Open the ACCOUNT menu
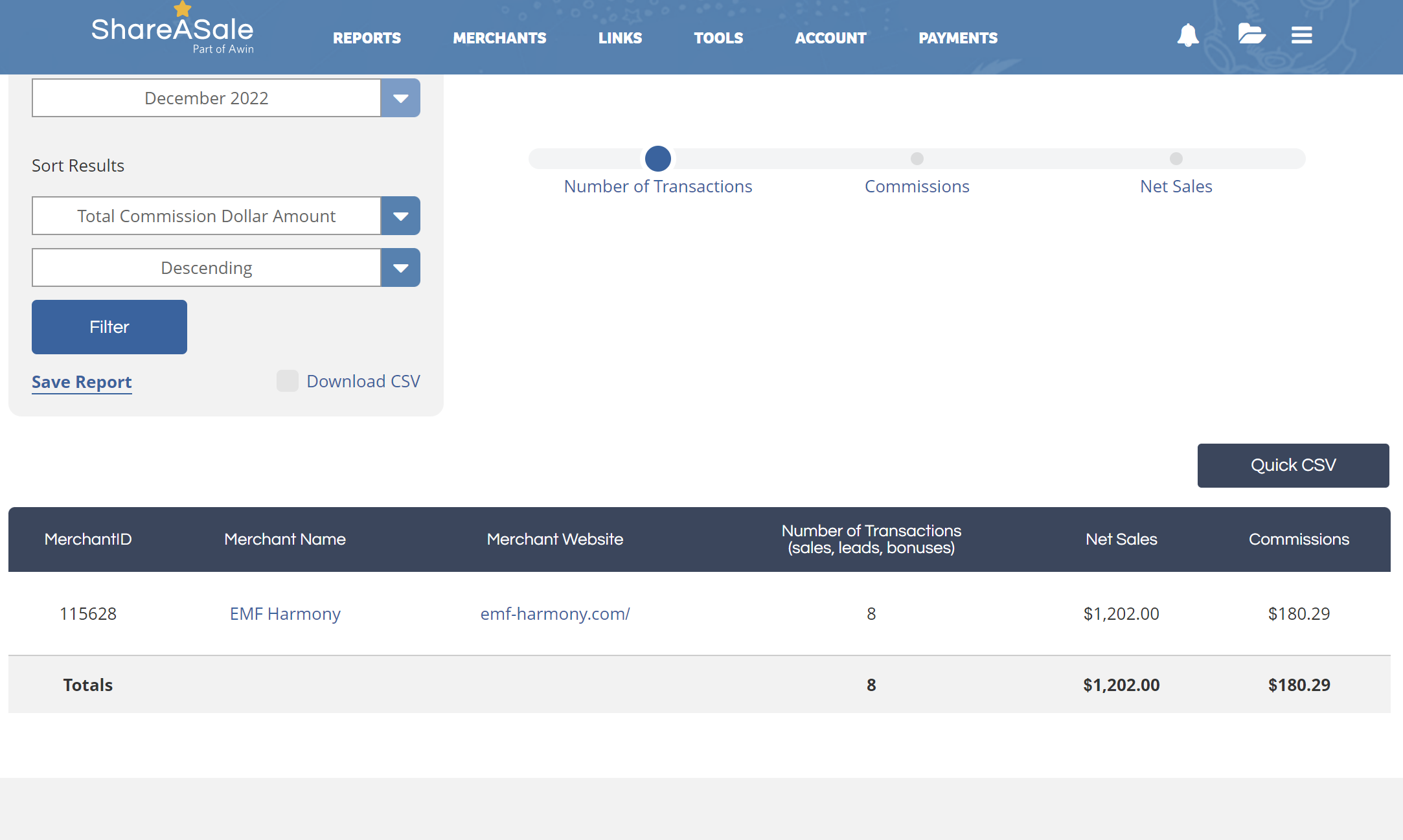1403x840 pixels. (x=831, y=38)
